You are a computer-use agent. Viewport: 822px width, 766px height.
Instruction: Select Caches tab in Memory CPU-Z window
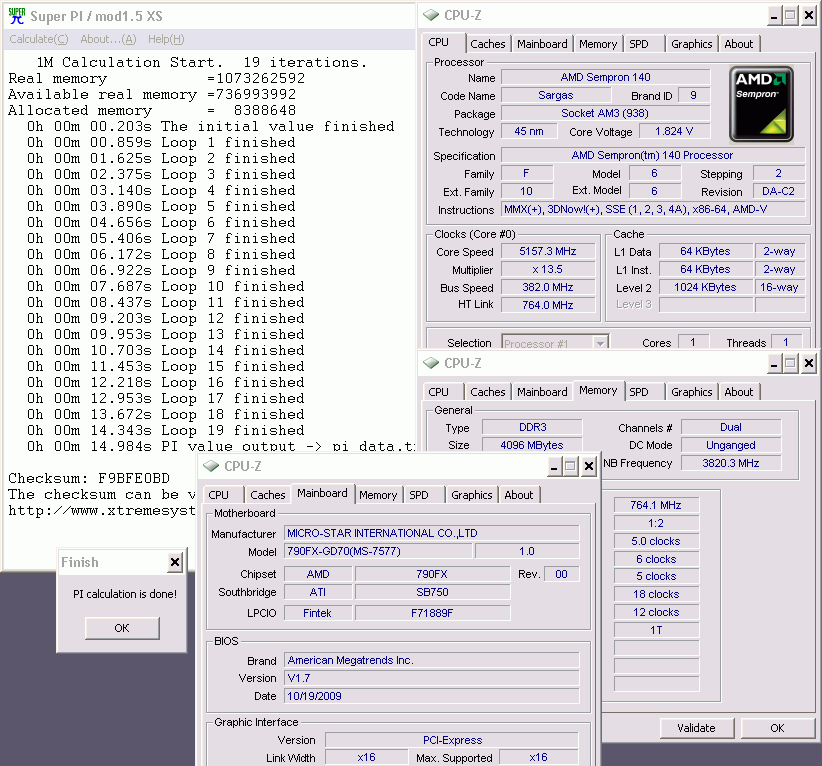(488, 392)
